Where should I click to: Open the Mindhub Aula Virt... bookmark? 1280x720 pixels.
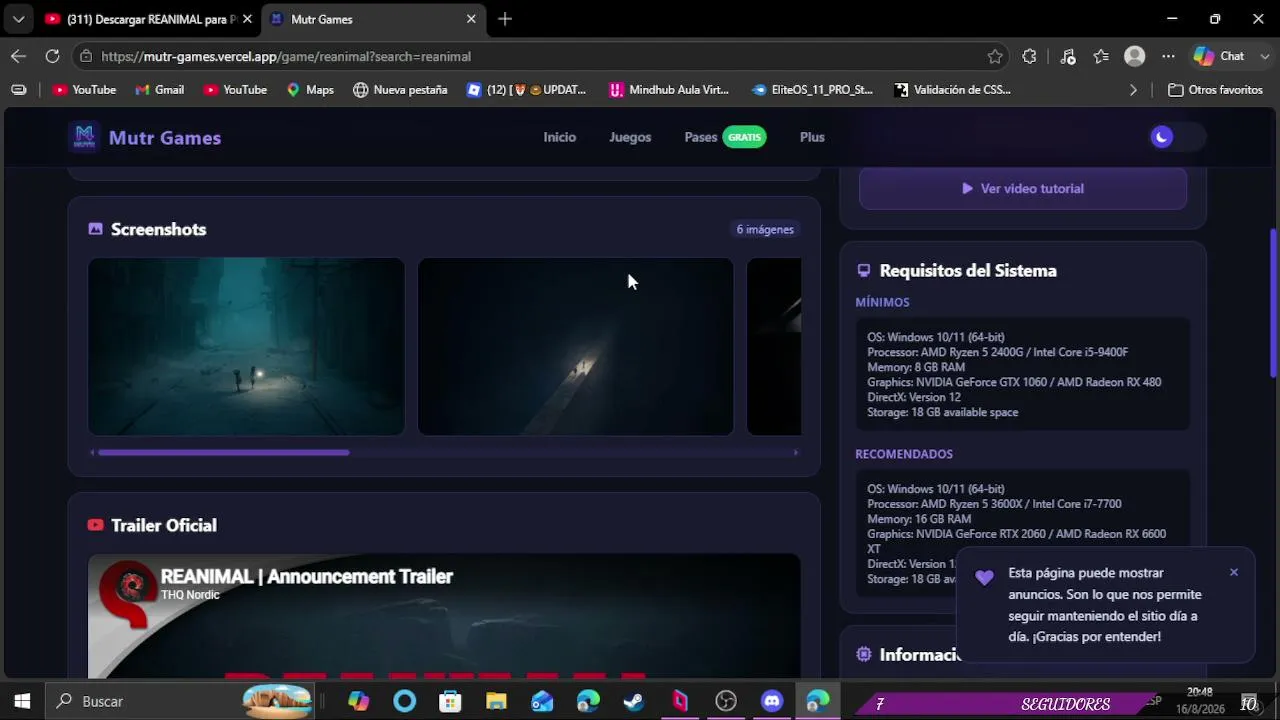[x=669, y=90]
